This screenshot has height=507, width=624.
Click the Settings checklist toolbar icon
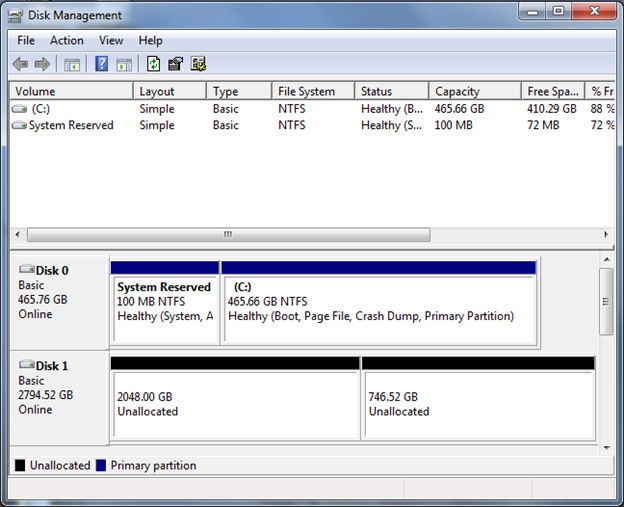pyautogui.click(x=198, y=64)
